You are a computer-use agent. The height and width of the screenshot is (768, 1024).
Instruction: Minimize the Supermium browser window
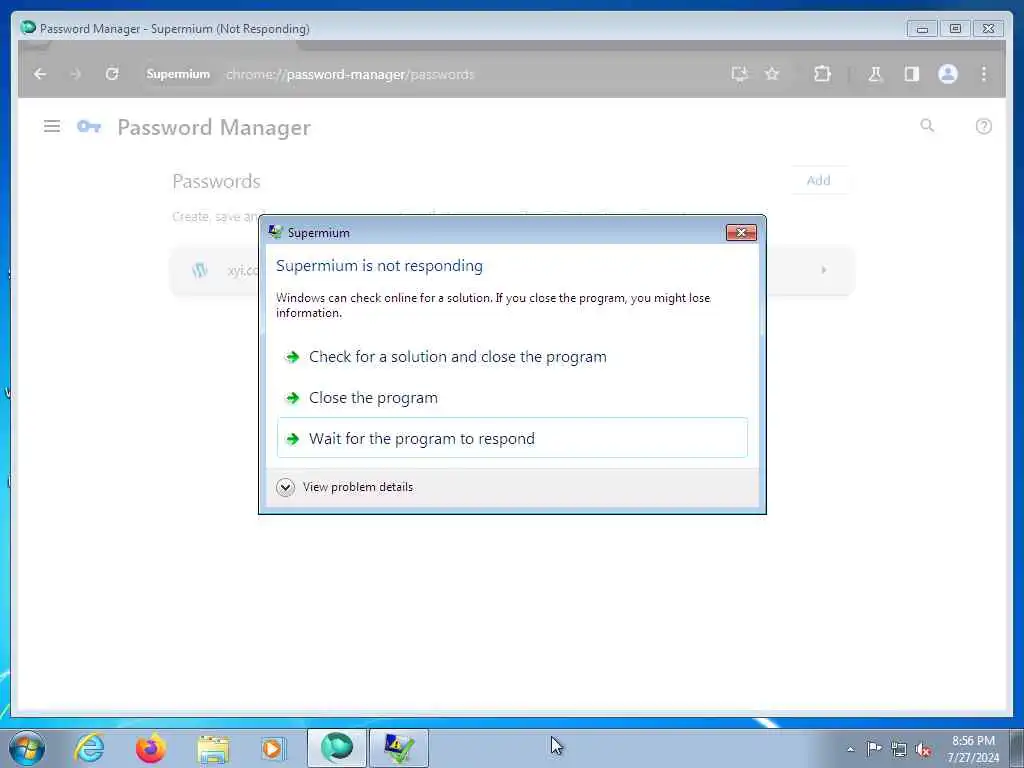(921, 29)
